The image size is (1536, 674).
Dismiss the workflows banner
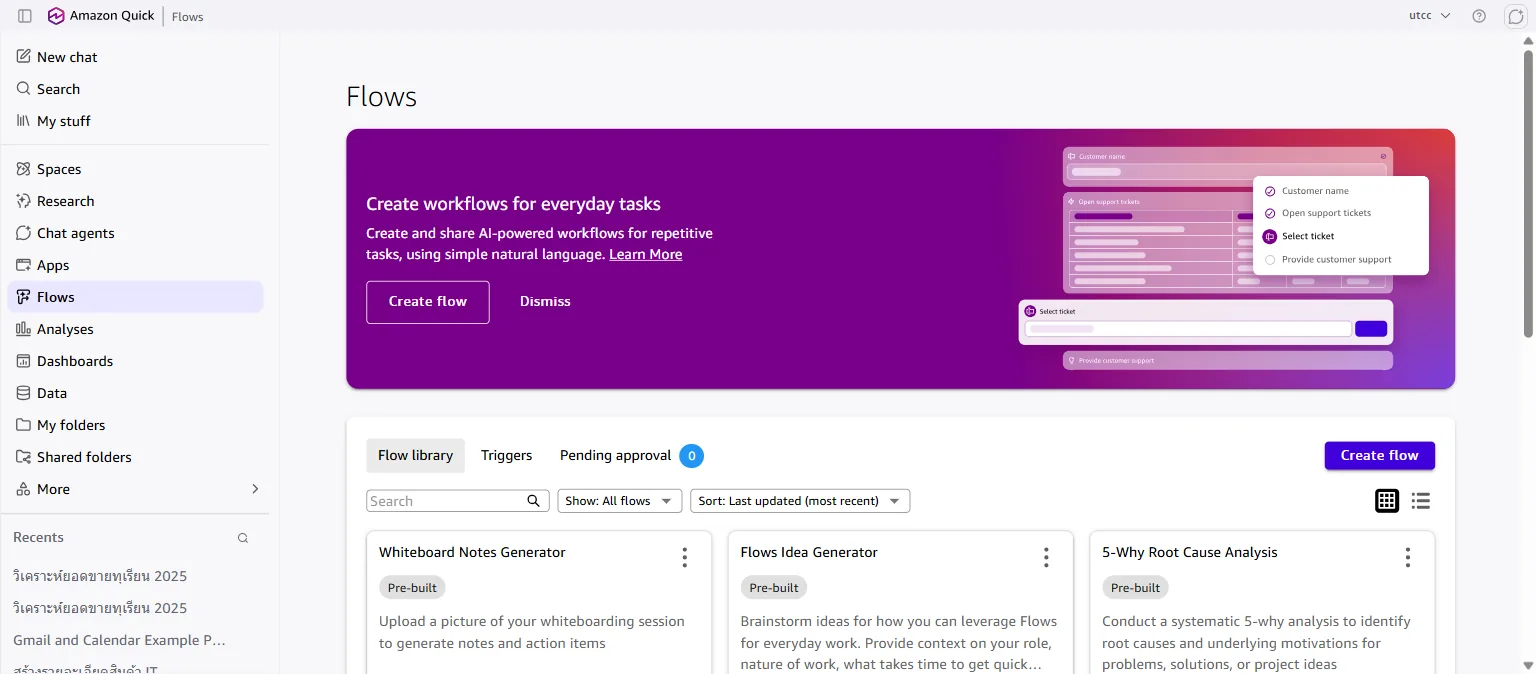tap(545, 302)
